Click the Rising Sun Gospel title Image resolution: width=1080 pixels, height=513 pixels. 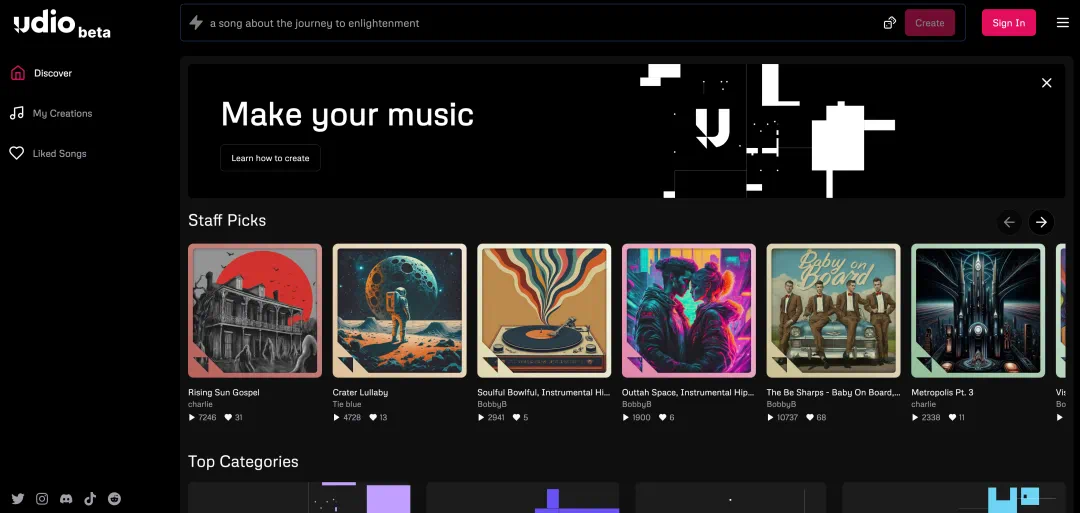tap(223, 392)
